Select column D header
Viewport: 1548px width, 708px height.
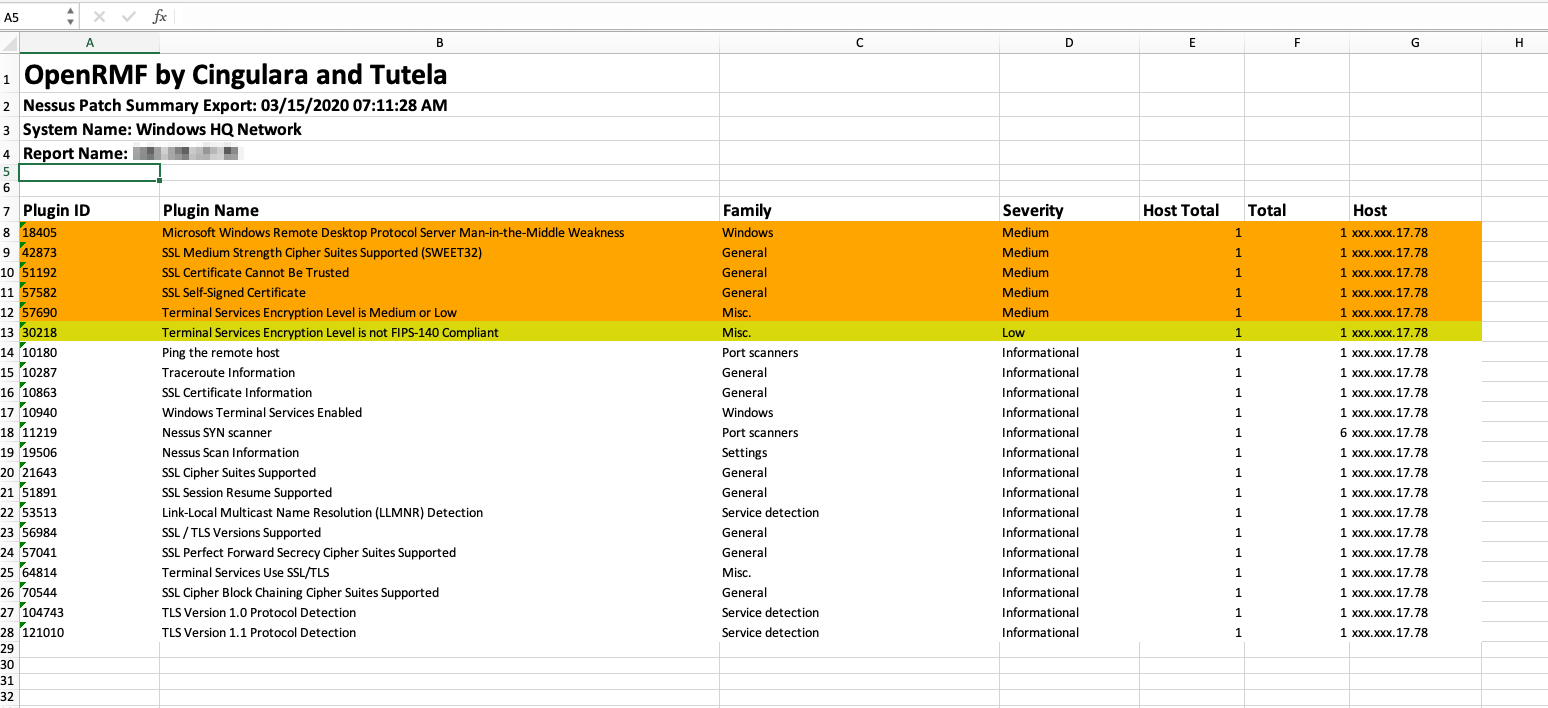coord(1069,43)
